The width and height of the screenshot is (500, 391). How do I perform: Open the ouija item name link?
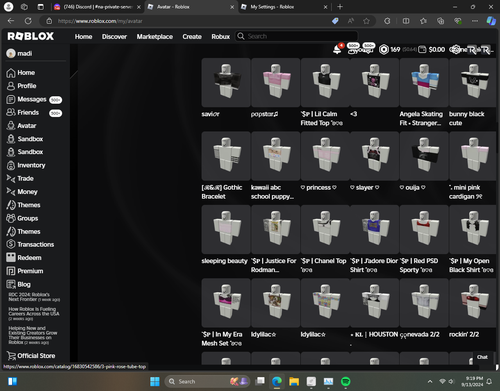click(413, 188)
